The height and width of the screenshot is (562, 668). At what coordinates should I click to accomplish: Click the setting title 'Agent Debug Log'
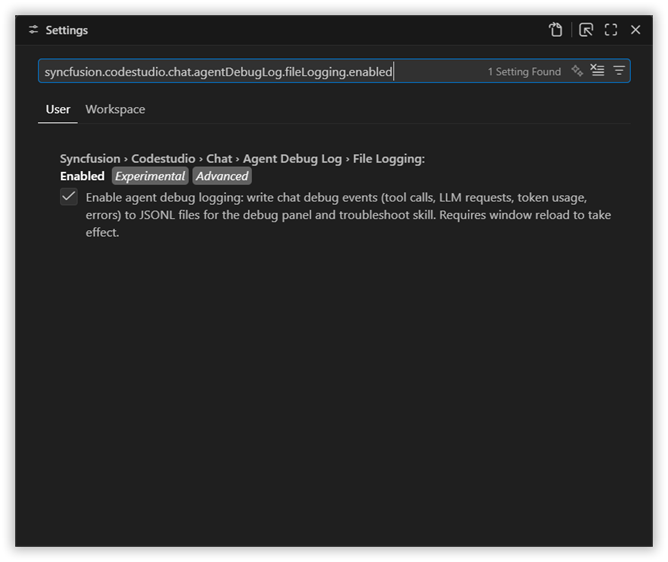coord(292,159)
